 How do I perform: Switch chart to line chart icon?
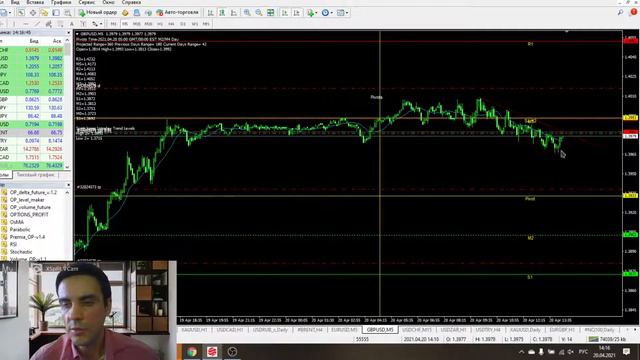coord(234,13)
